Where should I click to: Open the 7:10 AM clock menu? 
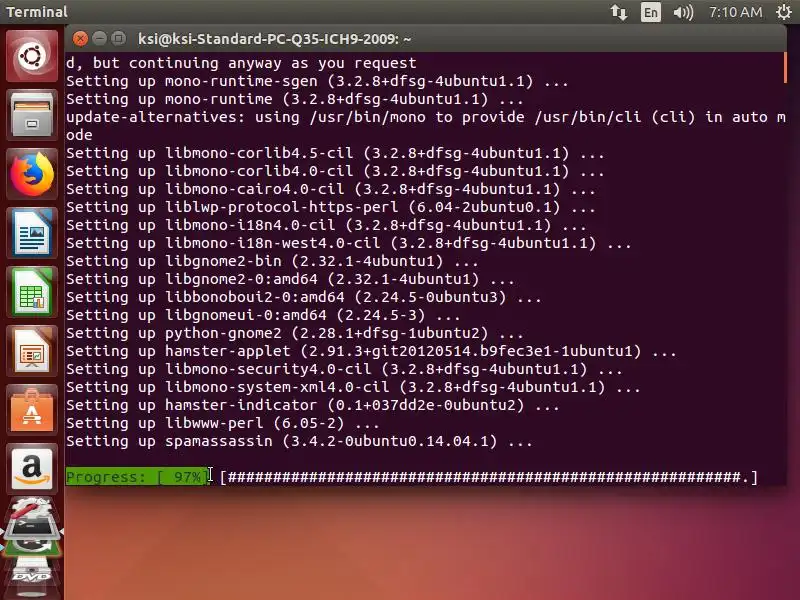(735, 12)
